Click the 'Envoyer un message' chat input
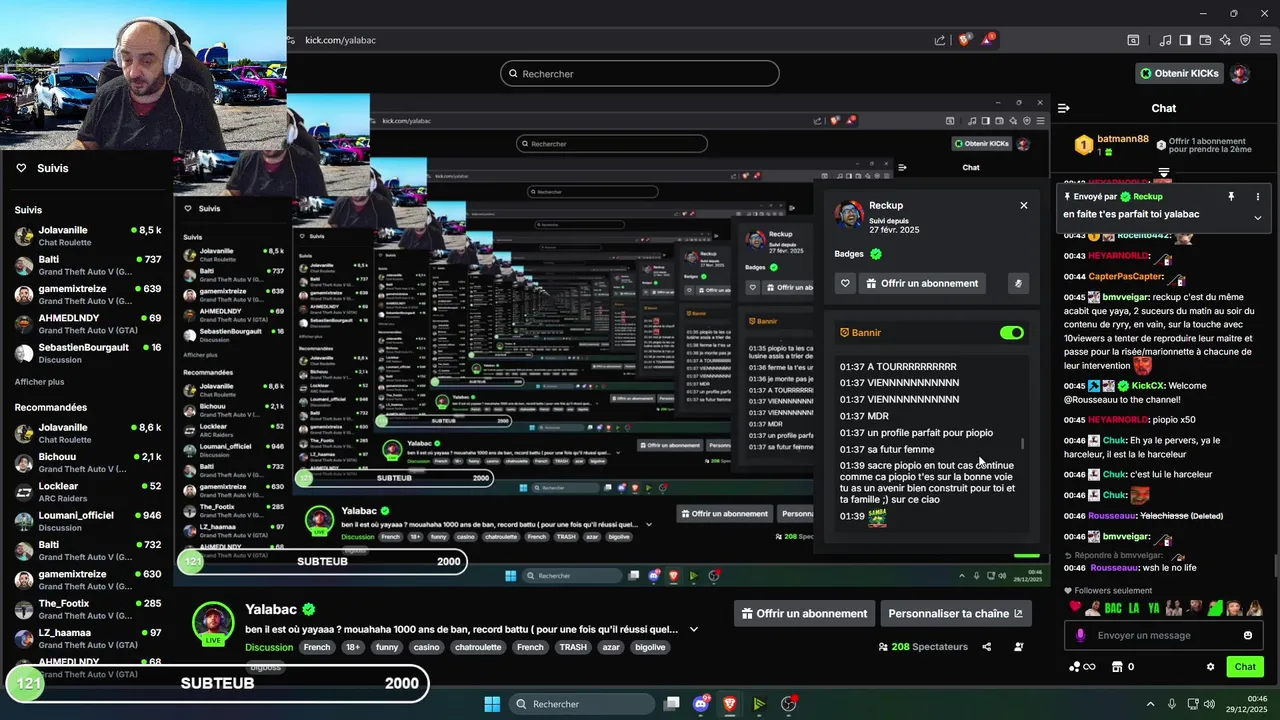Image resolution: width=1280 pixels, height=720 pixels. coord(1164,635)
